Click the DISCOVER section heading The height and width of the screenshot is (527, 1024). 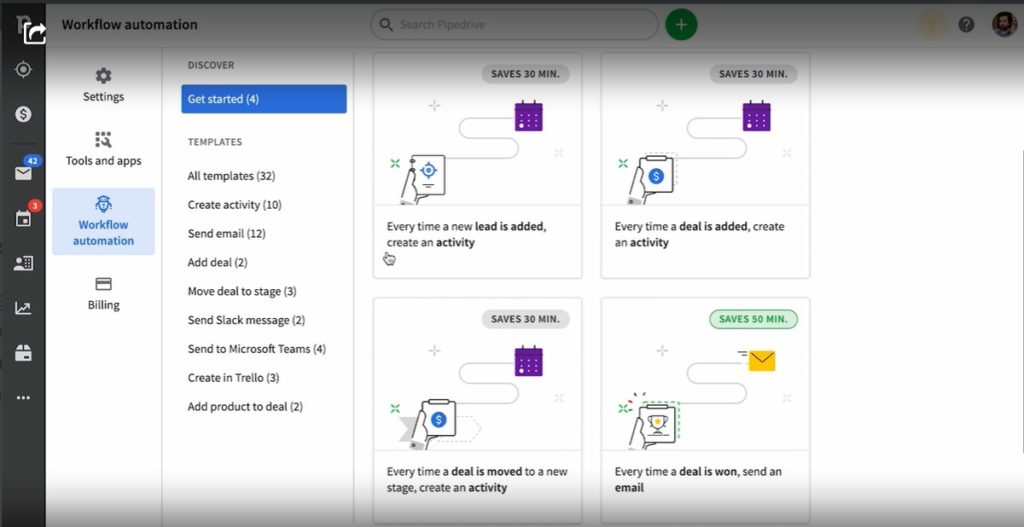coord(211,65)
